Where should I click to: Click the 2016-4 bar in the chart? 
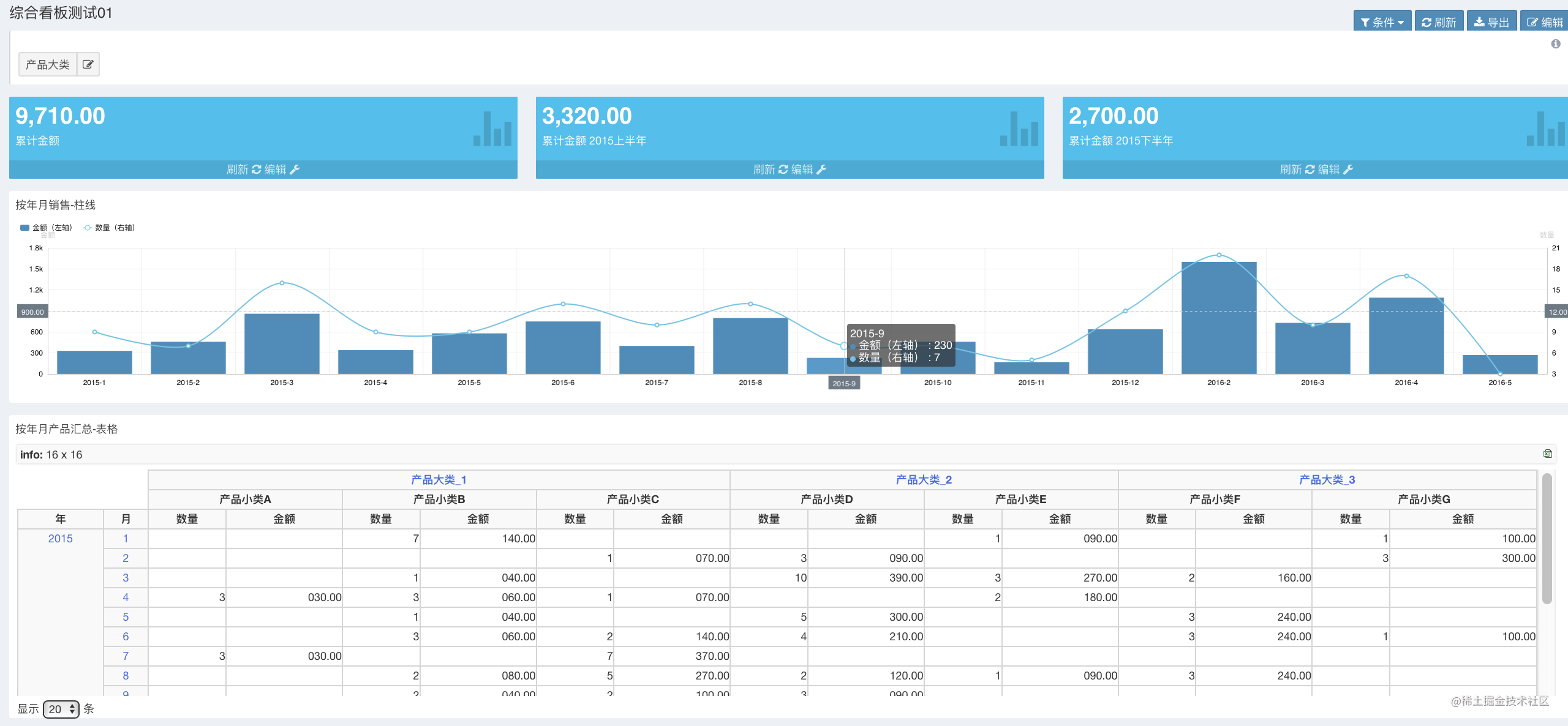(x=1406, y=335)
